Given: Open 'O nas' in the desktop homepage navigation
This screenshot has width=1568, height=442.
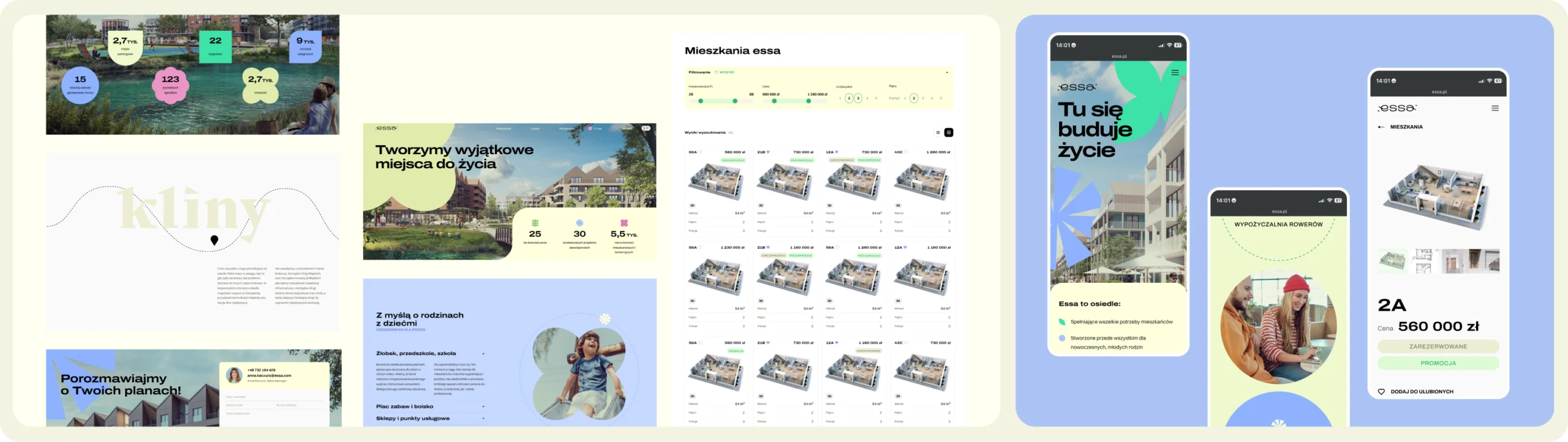Looking at the screenshot, I should coord(597,129).
